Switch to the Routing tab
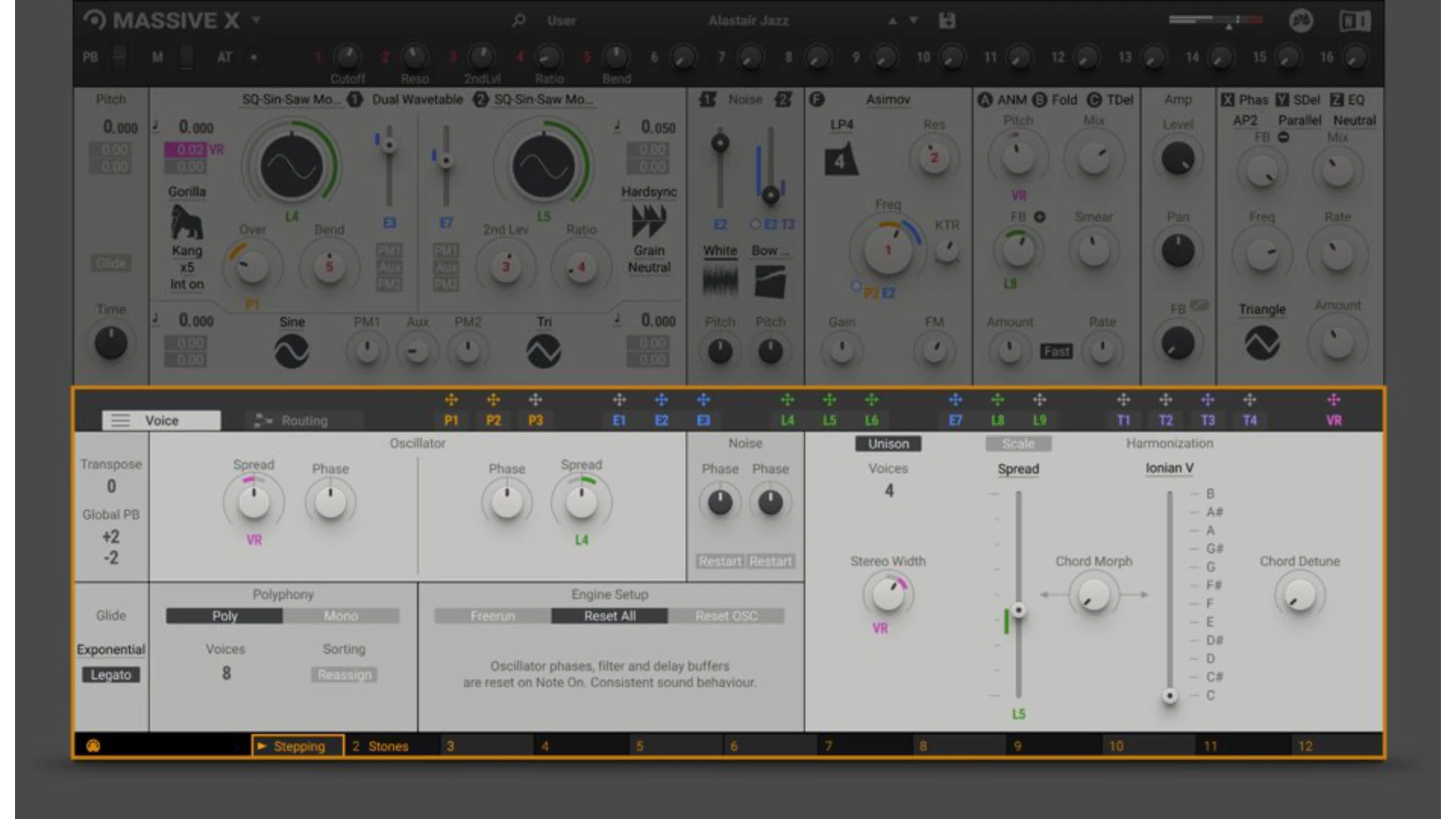 pos(304,420)
